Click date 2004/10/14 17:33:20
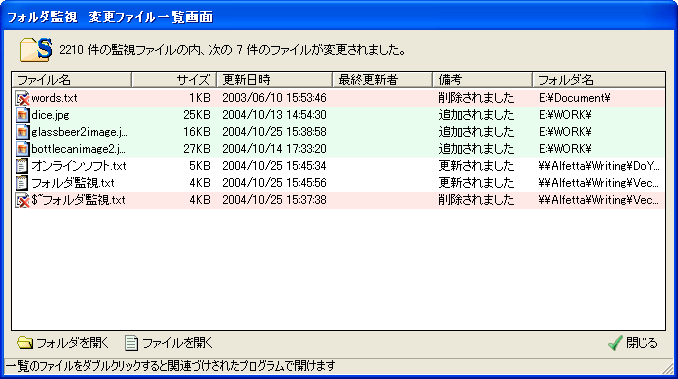 [x=274, y=149]
